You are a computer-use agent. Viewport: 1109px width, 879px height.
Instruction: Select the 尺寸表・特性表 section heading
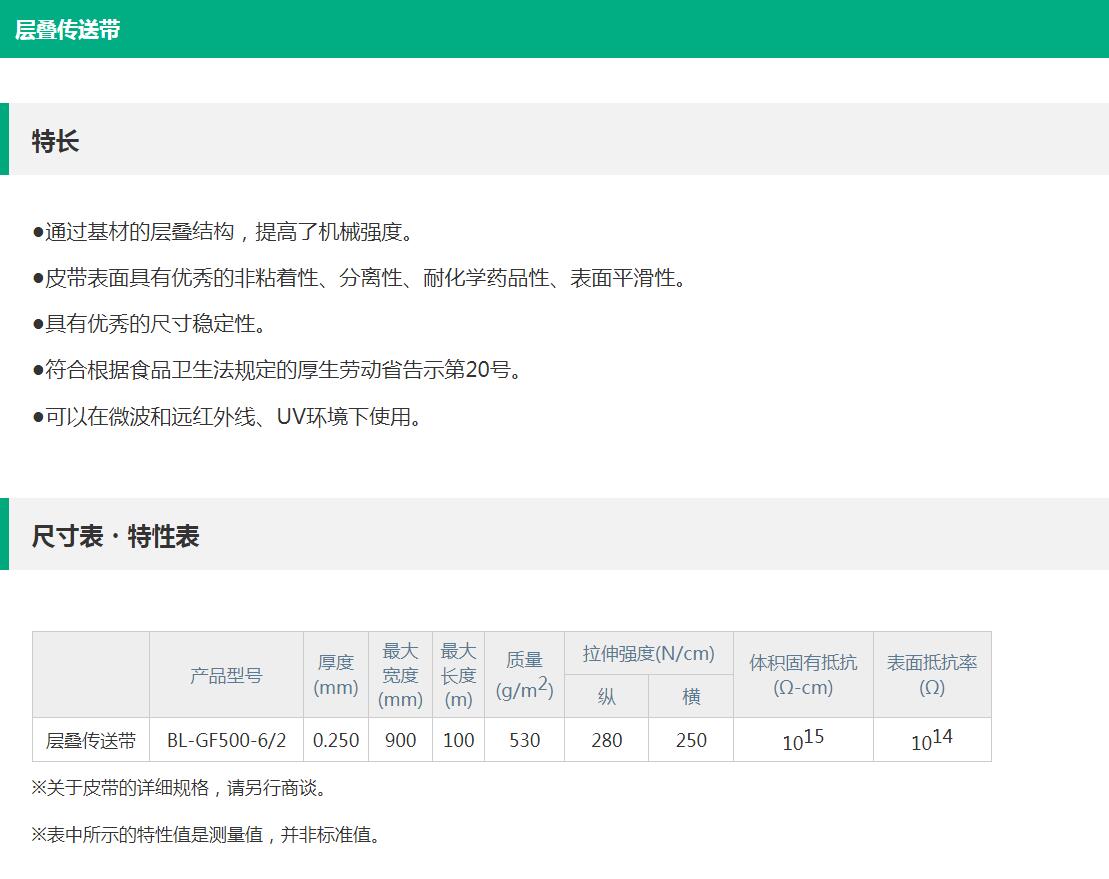(115, 536)
